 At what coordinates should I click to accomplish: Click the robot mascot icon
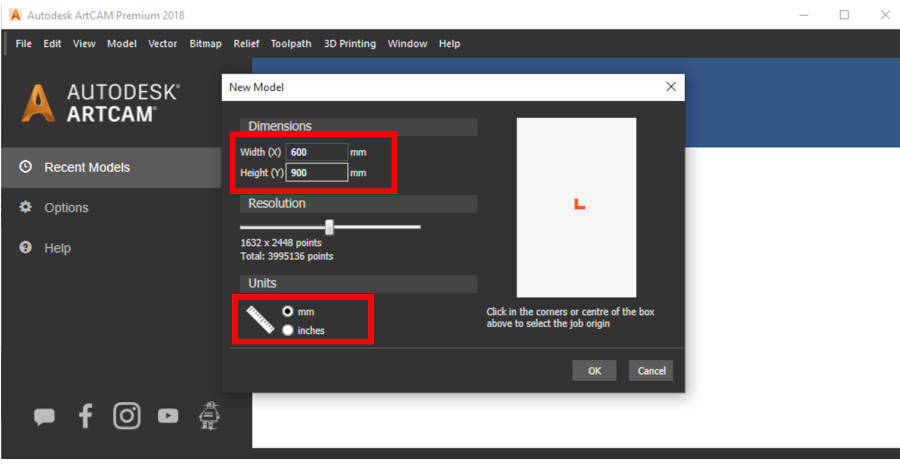pos(210,416)
